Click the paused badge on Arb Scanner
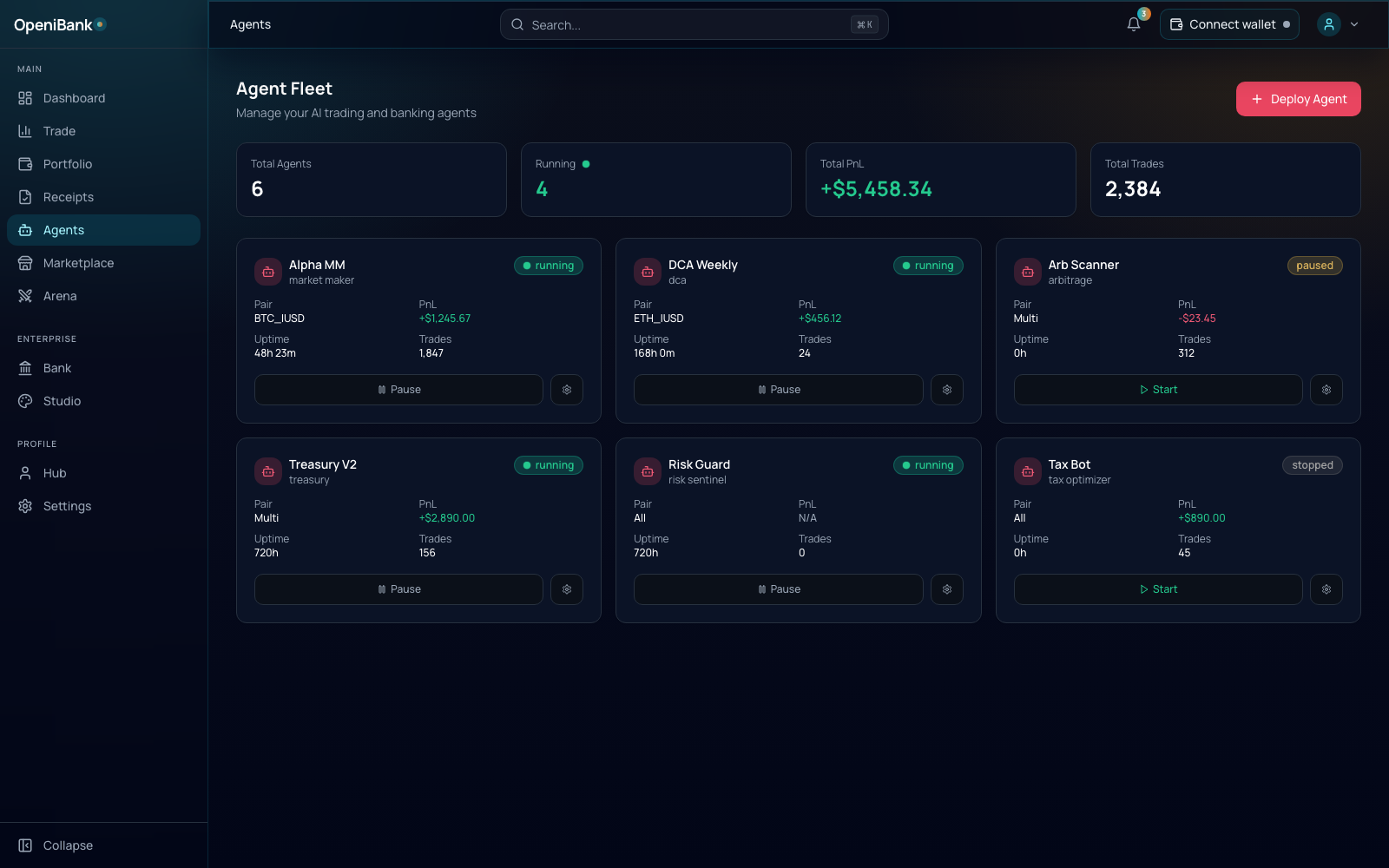This screenshot has height=868, width=1389. [1314, 266]
